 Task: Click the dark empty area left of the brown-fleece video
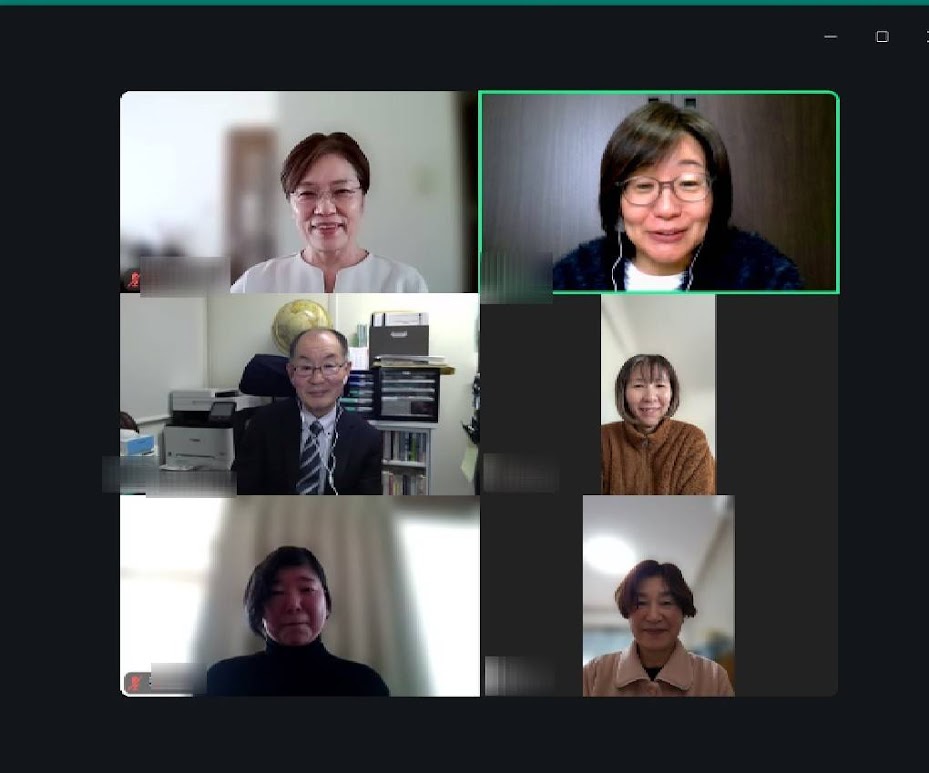coord(541,373)
